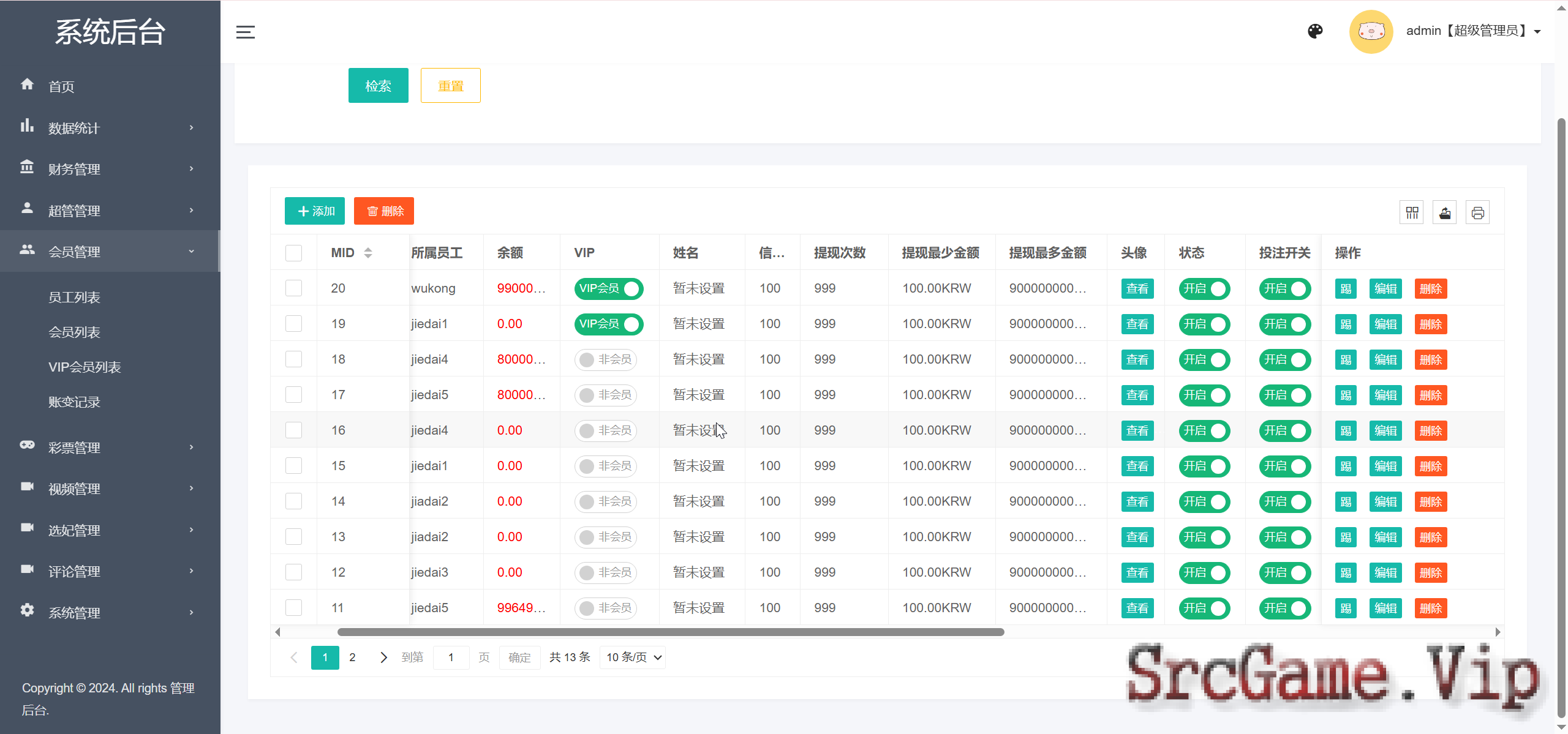Open the admin user dropdown arrow
Viewport: 1568px width, 734px height.
[1537, 32]
